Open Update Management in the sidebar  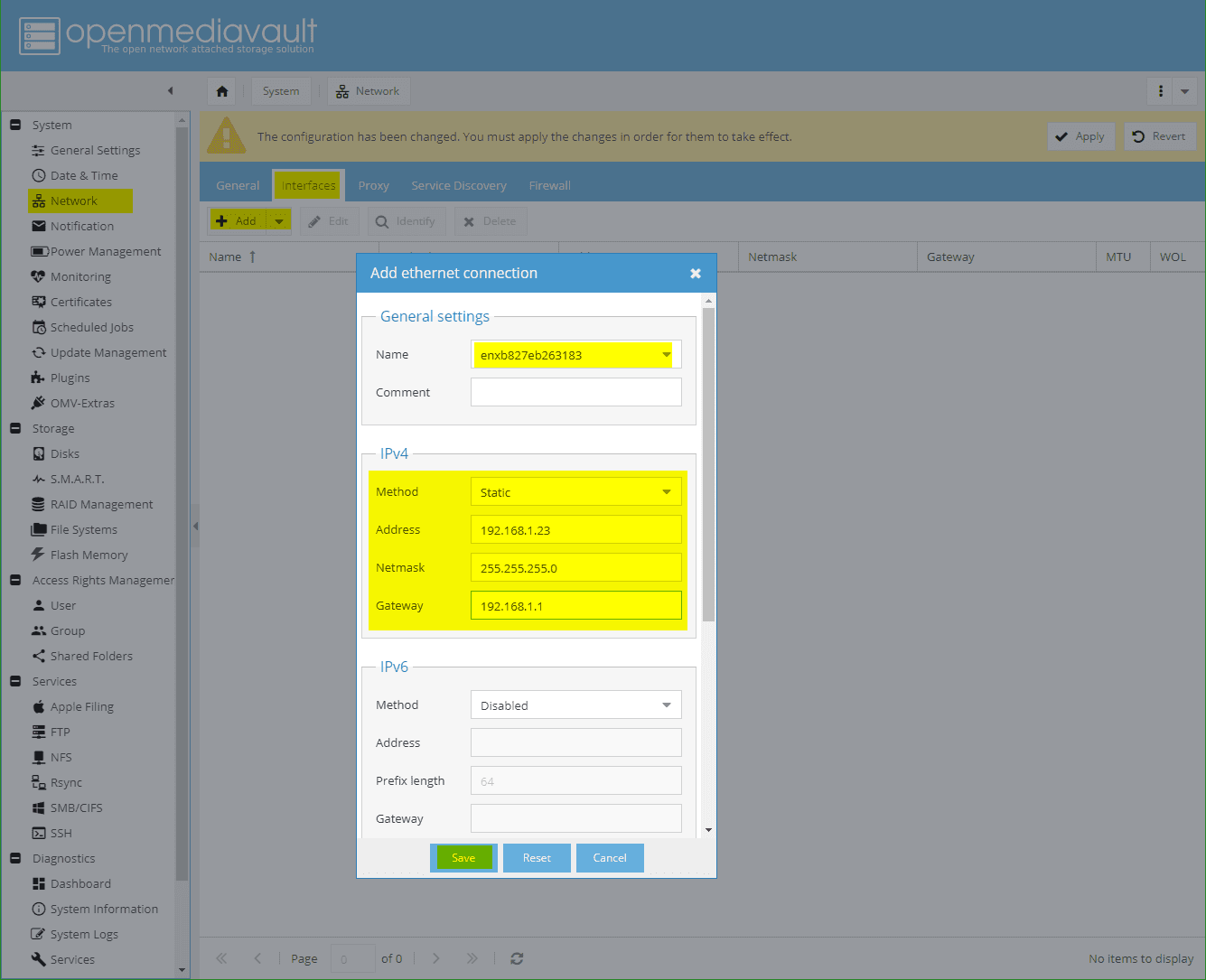tap(108, 352)
